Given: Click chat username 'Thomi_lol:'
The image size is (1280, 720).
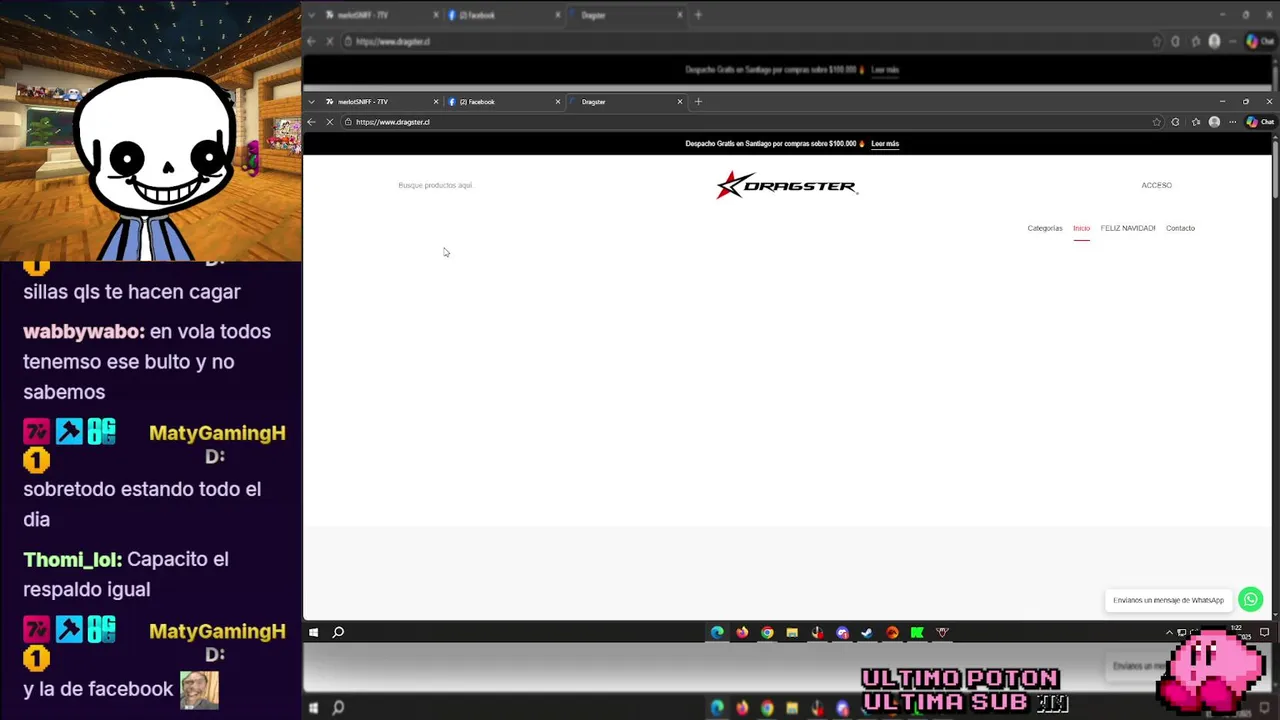Looking at the screenshot, I should [x=73, y=559].
